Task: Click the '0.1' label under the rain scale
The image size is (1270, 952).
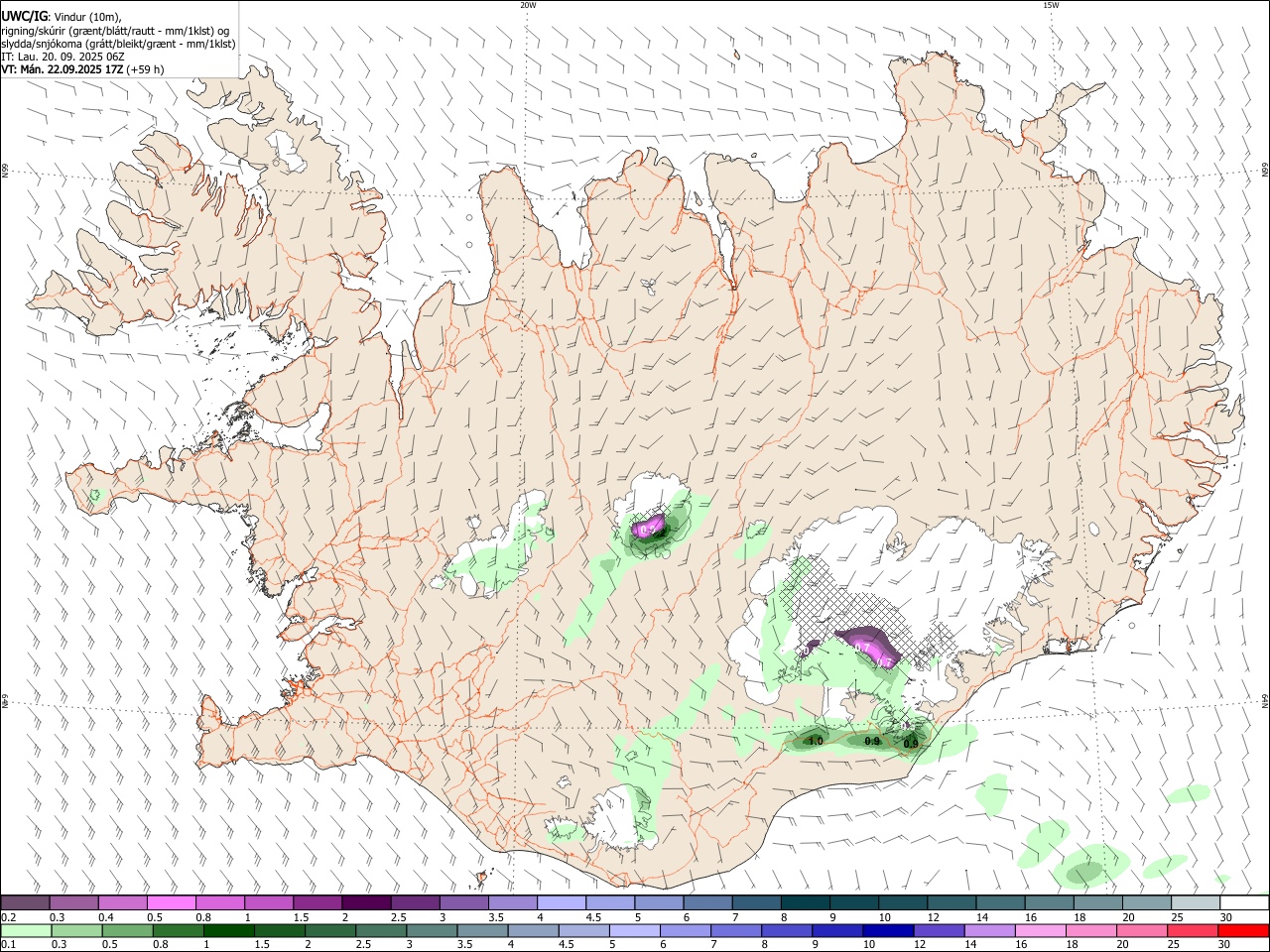Action: click(x=8, y=944)
